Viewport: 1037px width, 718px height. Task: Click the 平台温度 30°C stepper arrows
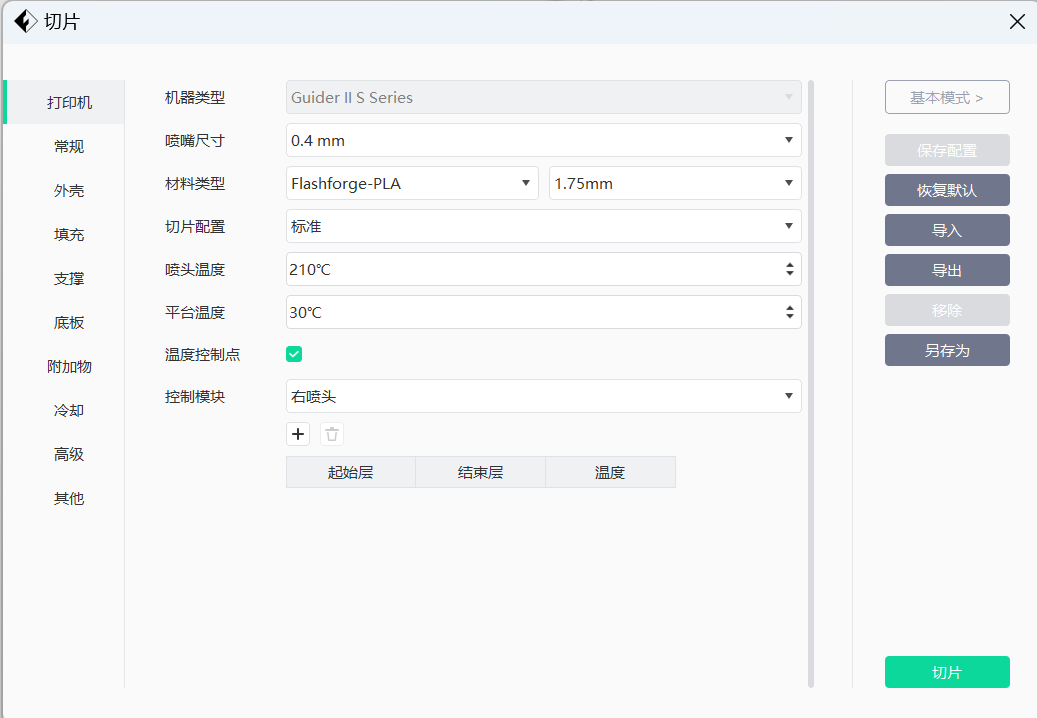click(x=790, y=312)
